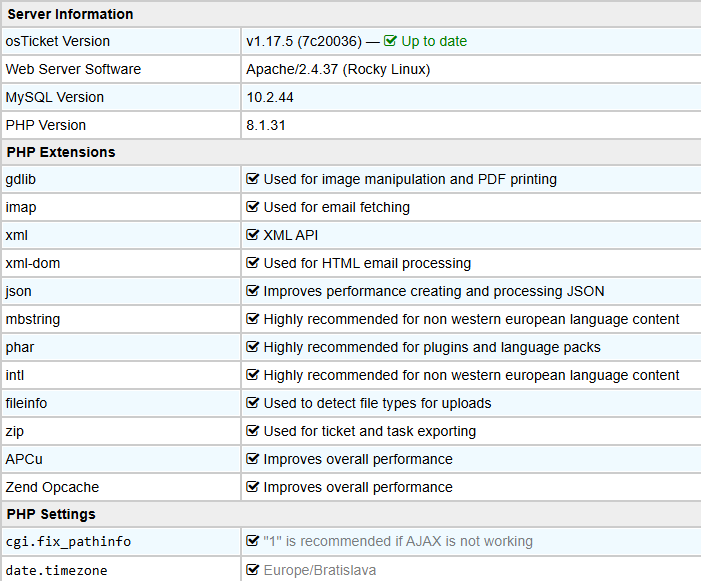Click the intl extension check mark

pyautogui.click(x=252, y=375)
